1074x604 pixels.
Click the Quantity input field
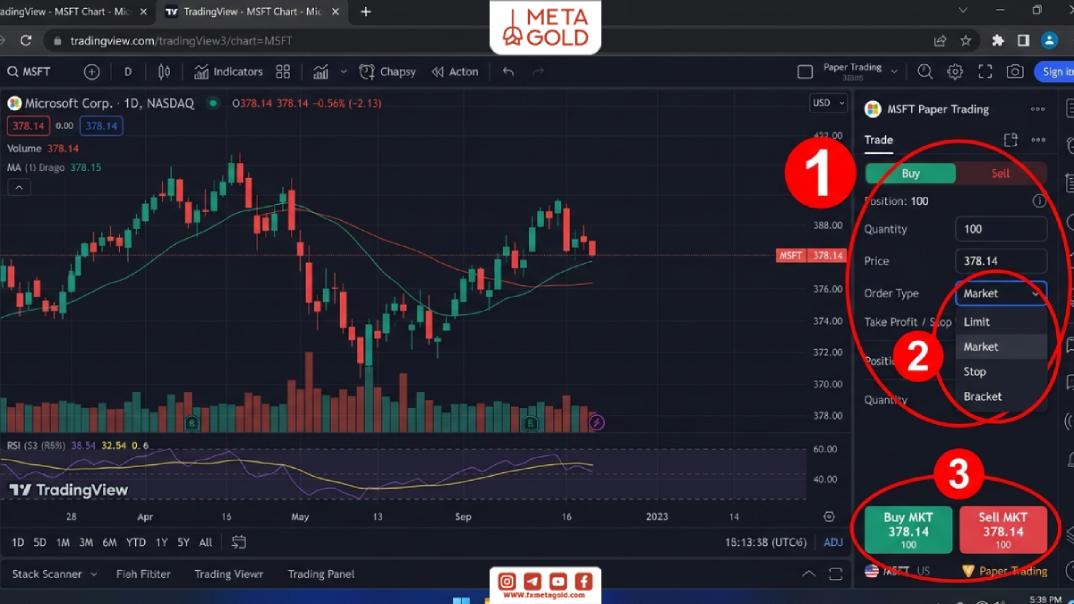tap(1001, 229)
